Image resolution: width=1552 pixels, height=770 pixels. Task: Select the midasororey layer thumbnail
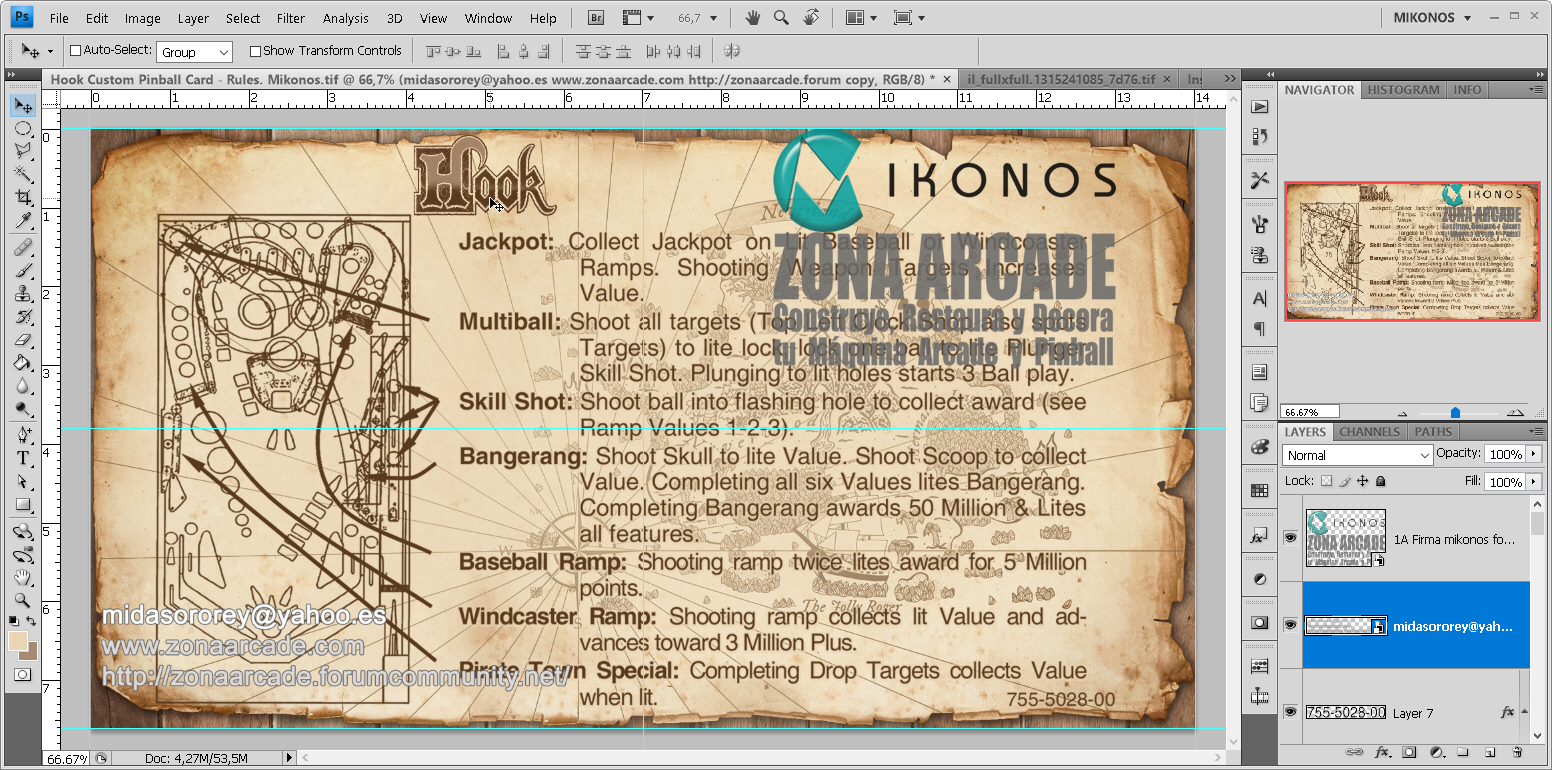(x=1345, y=624)
